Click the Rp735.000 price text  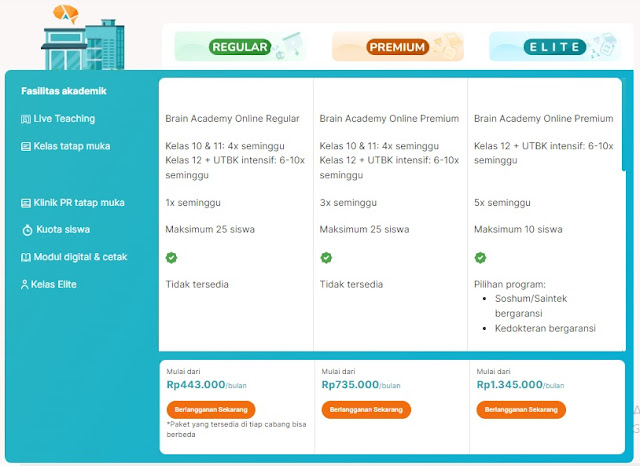pyautogui.click(x=350, y=384)
